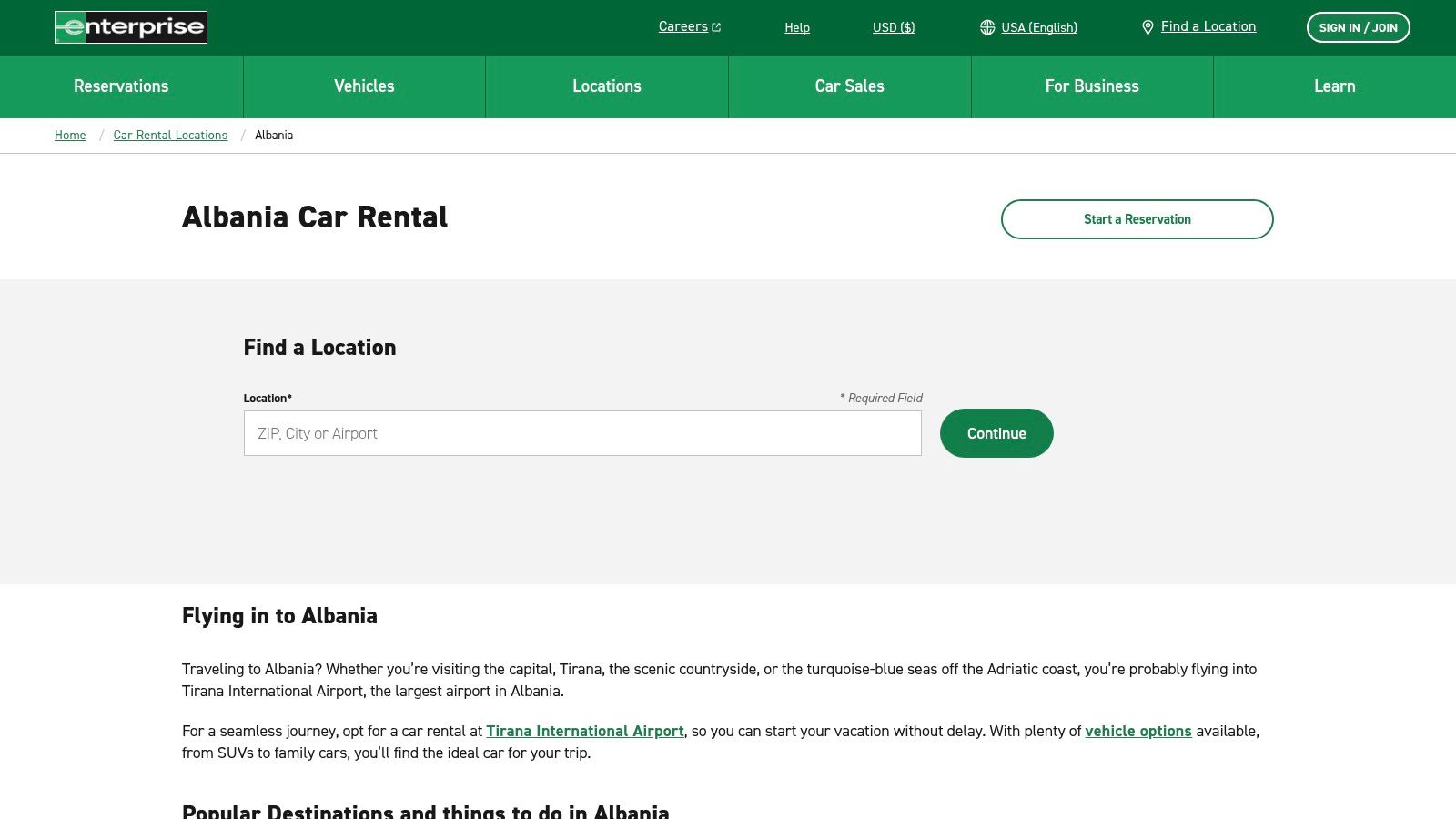Click the Start a Reservation button
Viewport: 1456px width, 819px height.
[1137, 219]
